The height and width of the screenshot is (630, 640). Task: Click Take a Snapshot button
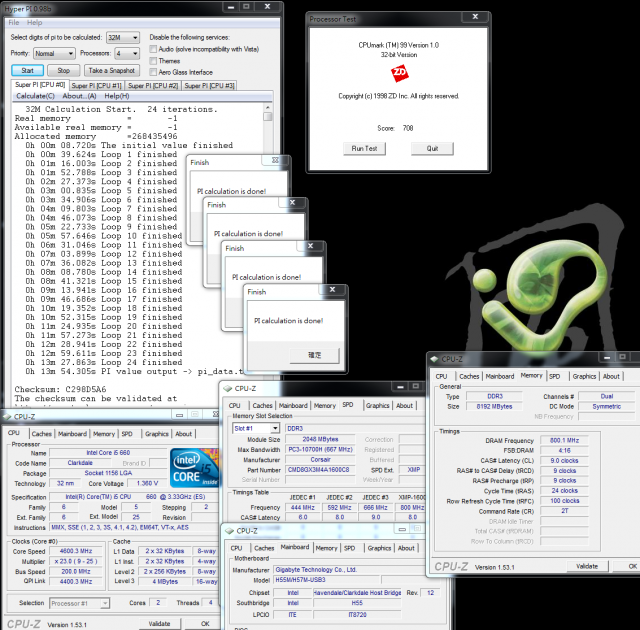click(111, 71)
